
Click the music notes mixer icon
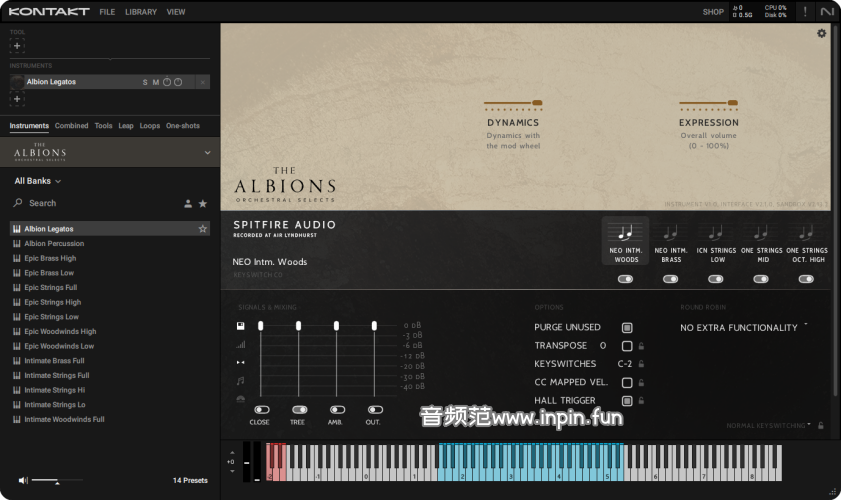240,381
